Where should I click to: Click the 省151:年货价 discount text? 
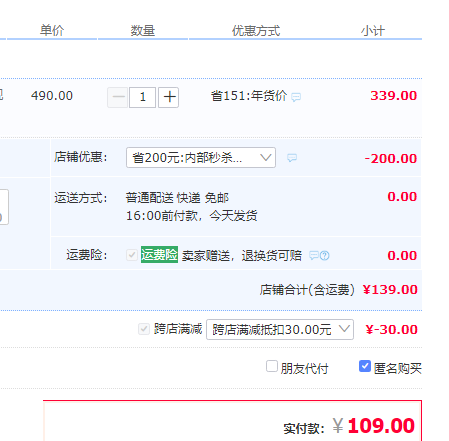click(249, 96)
